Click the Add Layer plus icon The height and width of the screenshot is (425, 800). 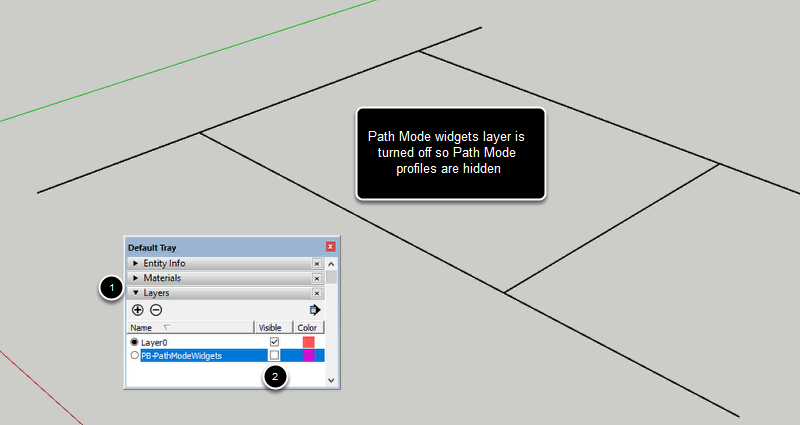(x=138, y=310)
